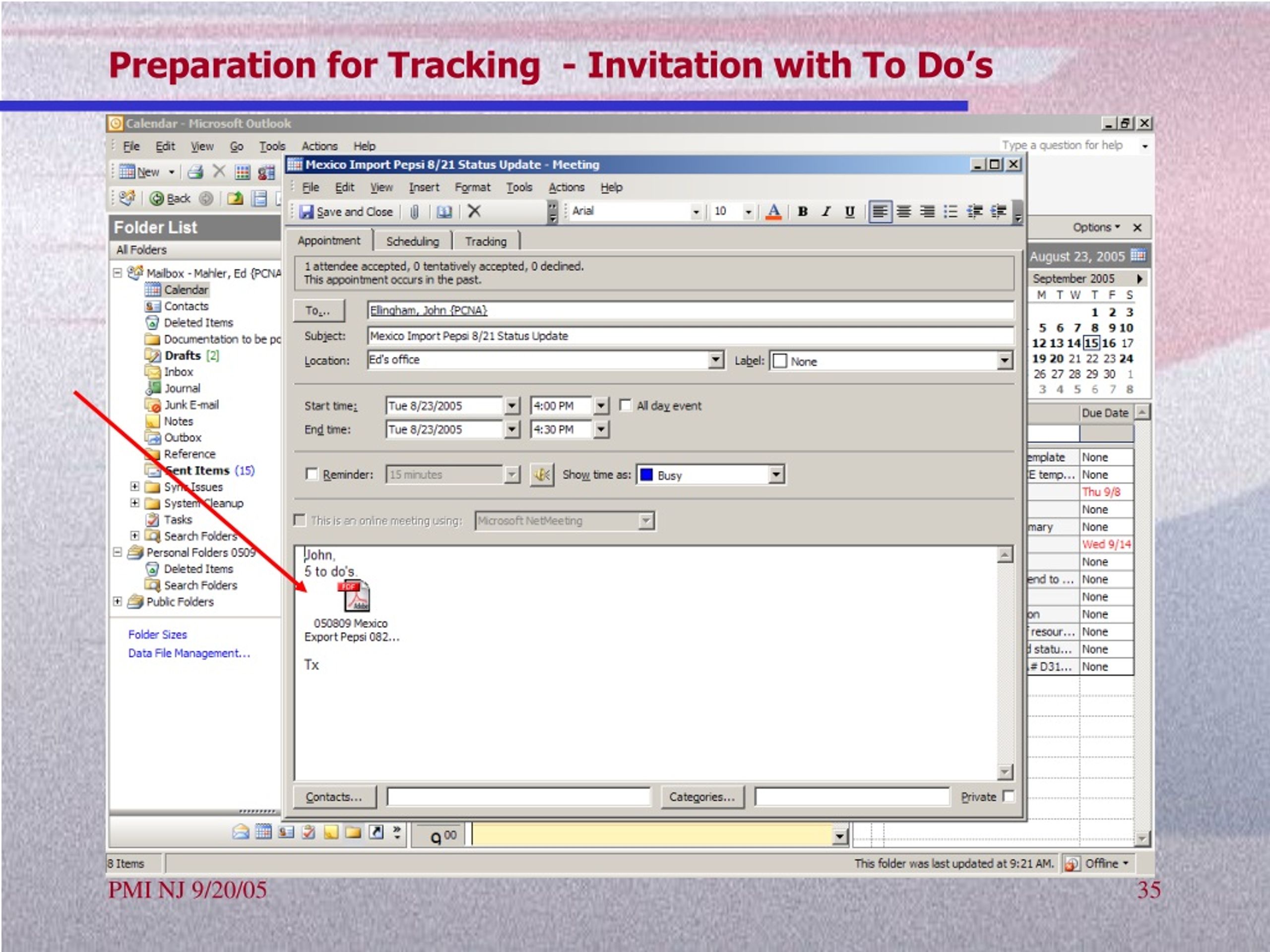The width and height of the screenshot is (1270, 952).
Task: Collapse the Mailbox - Mahler, Ed tree
Action: [117, 273]
